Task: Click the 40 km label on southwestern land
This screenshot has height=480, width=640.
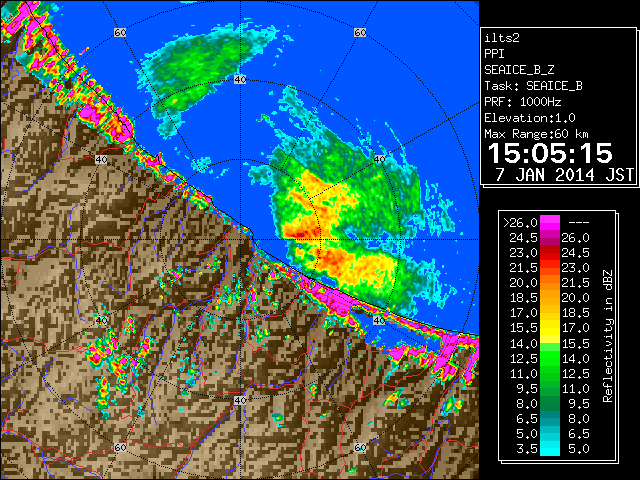Action: pyautogui.click(x=101, y=320)
